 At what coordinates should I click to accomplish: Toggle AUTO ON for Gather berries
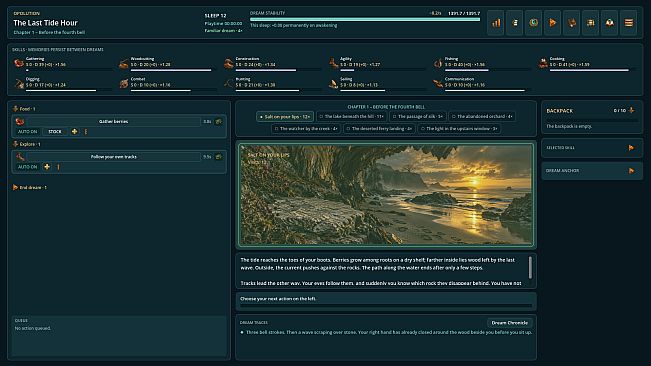point(27,132)
